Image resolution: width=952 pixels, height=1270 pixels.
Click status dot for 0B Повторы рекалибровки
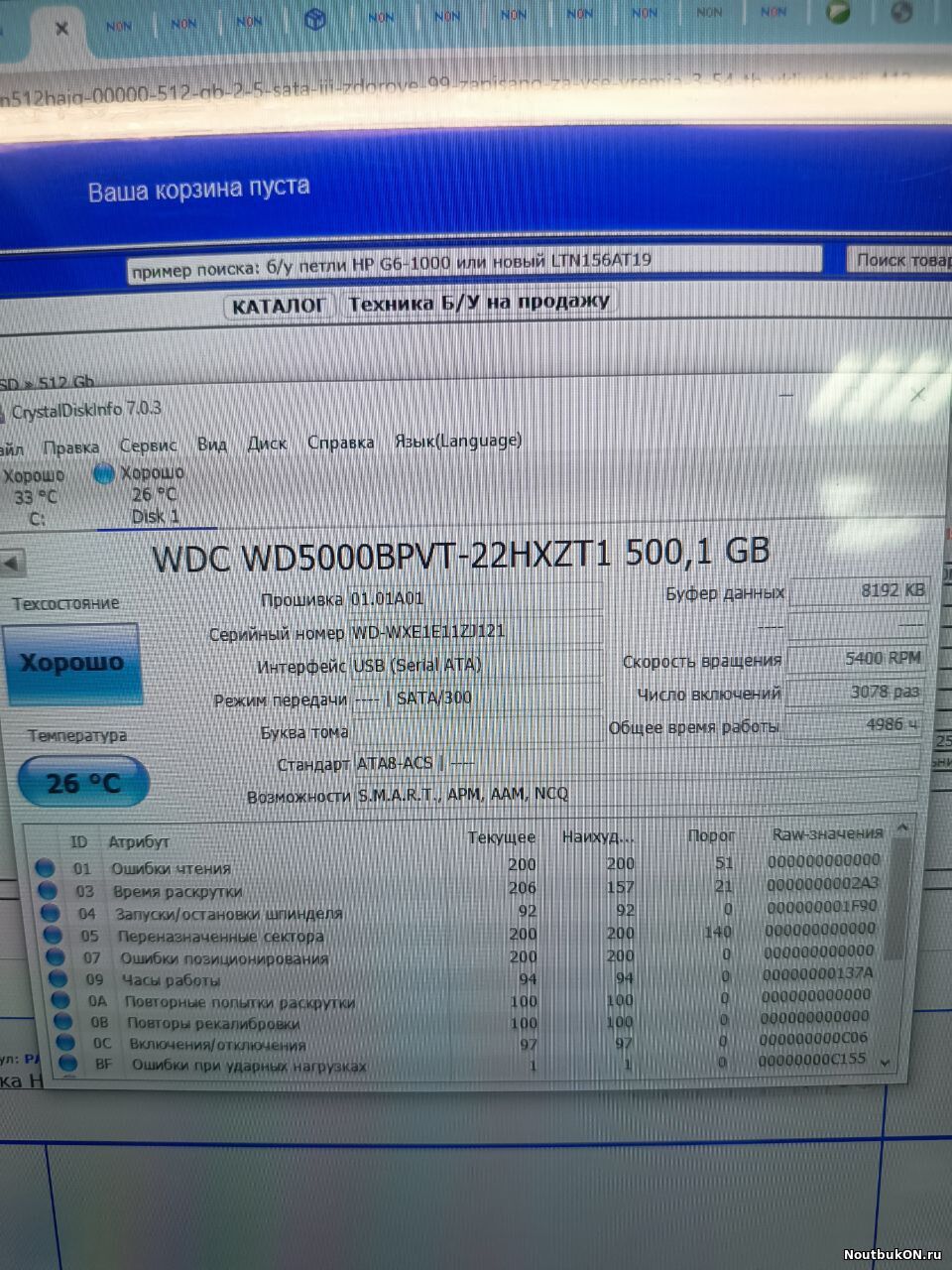click(x=64, y=1022)
